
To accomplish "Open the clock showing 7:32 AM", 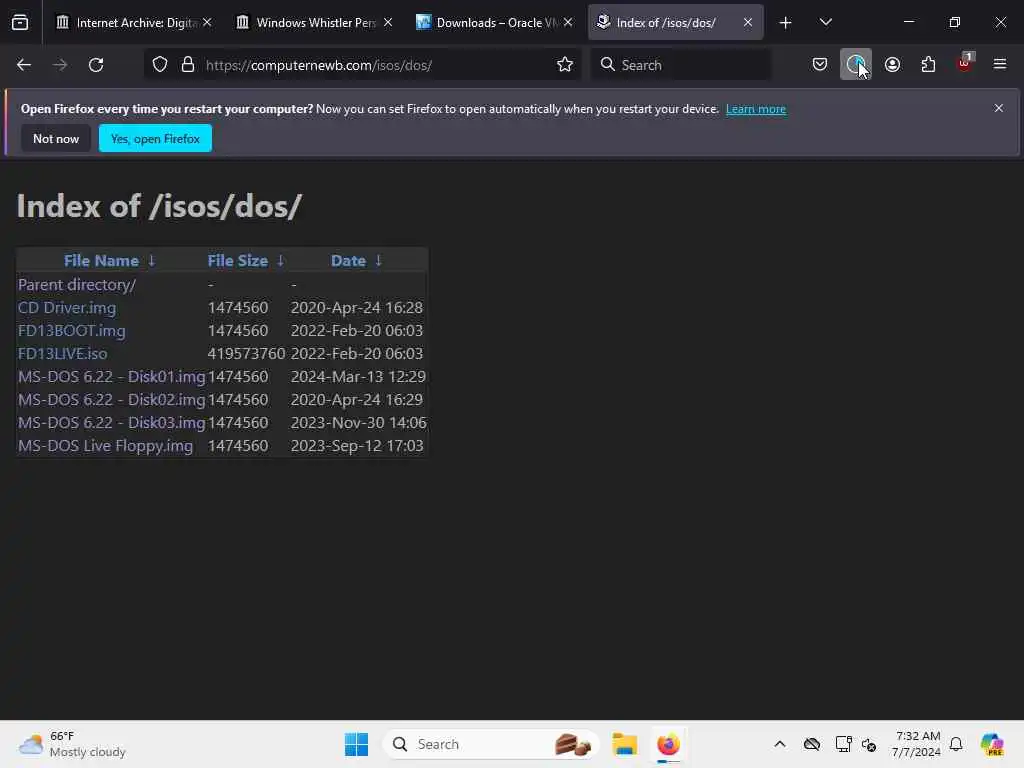I will (x=917, y=744).
